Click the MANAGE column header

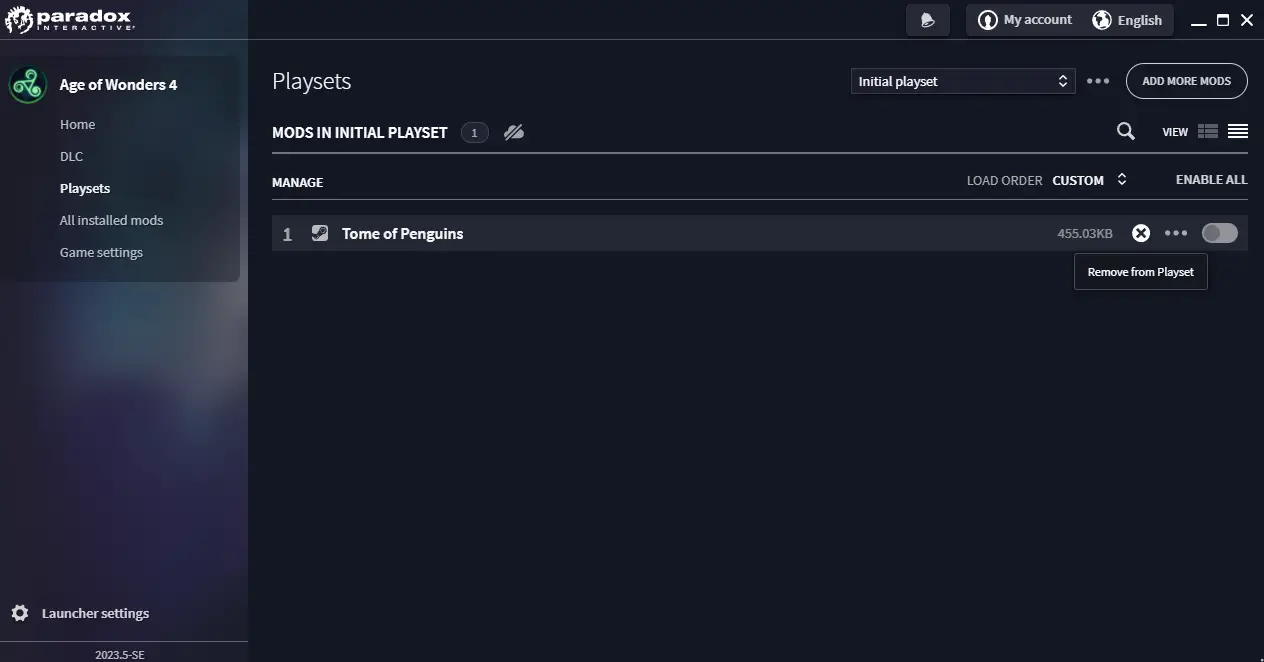point(297,183)
